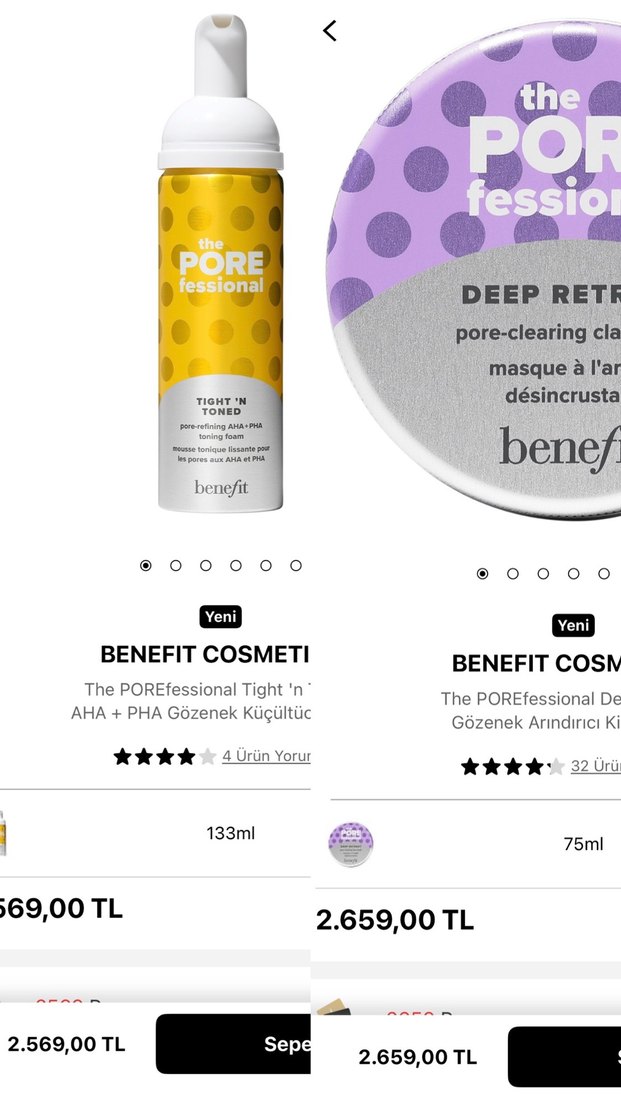The height and width of the screenshot is (1104, 621).
Task: Select the 75ml size option
Action: (x=475, y=843)
